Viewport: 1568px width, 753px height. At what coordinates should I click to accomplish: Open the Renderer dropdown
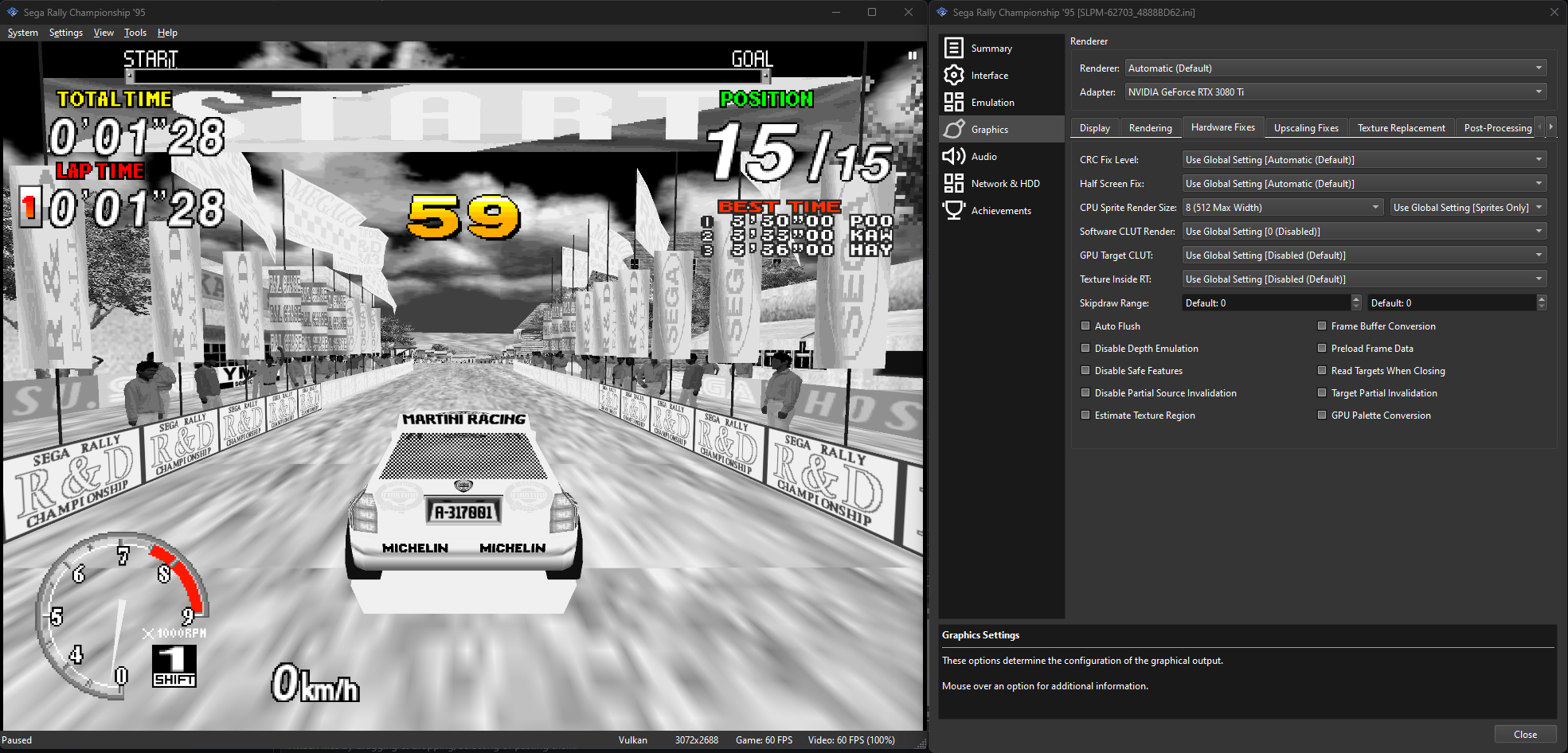click(1335, 68)
